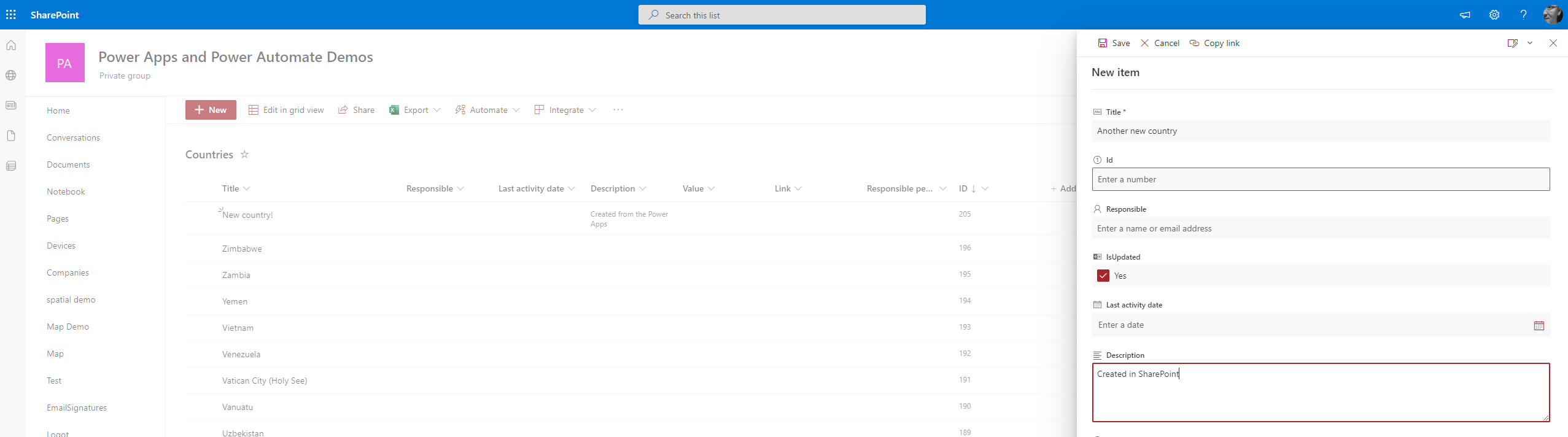Uncheck the IsUpdated Yes checkbox
Screen dimensions: 1568x437
[1103, 276]
